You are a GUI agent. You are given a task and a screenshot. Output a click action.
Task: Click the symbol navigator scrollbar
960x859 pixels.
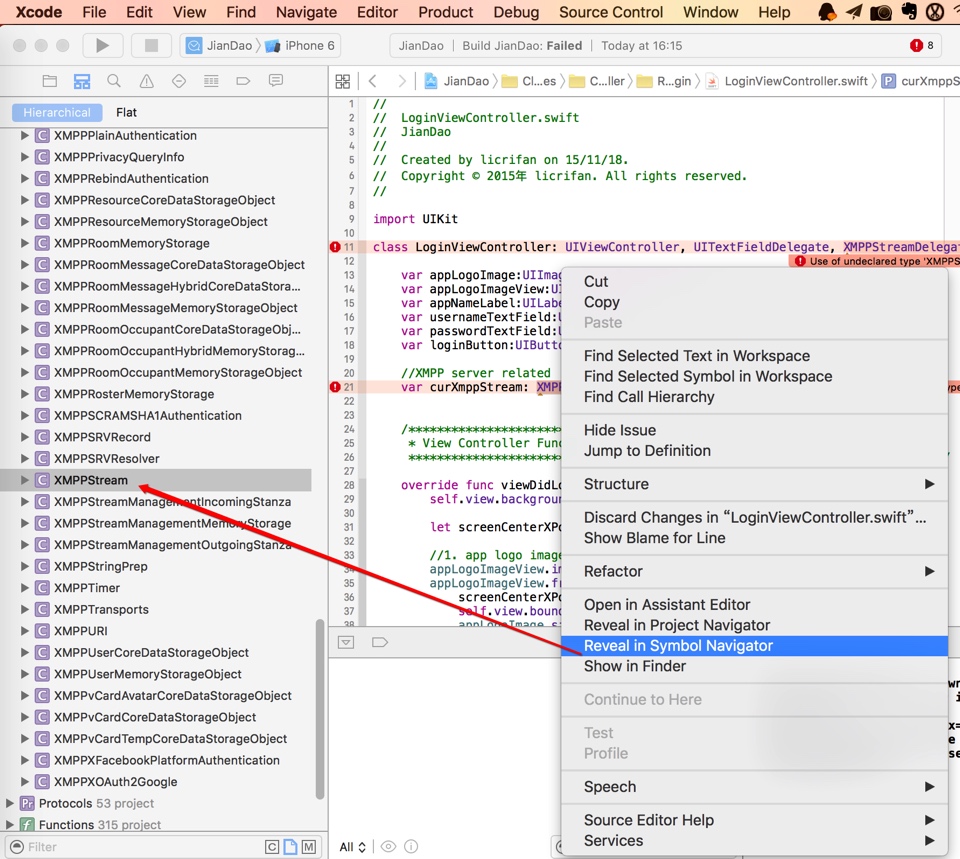click(x=319, y=709)
